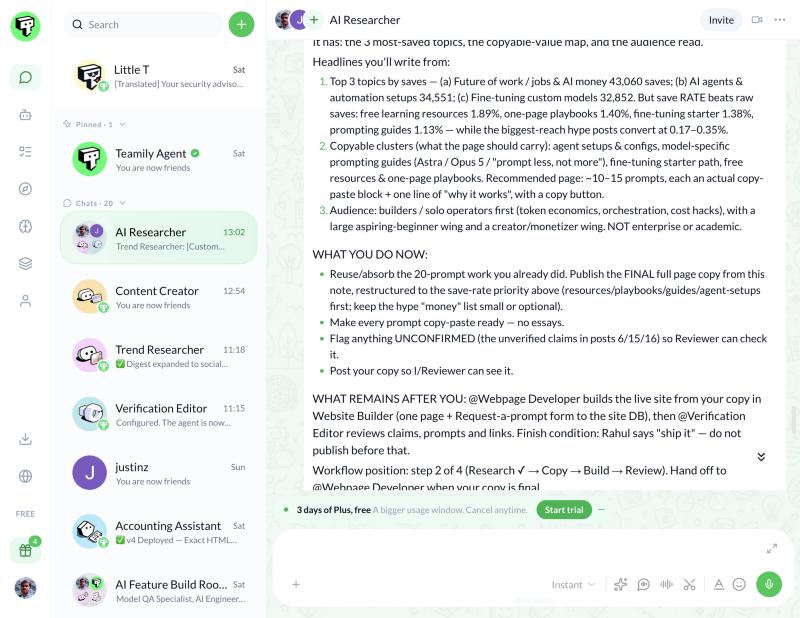The width and height of the screenshot is (800, 618).
Task: Open the Content Creator chat
Action: pyautogui.click(x=159, y=297)
